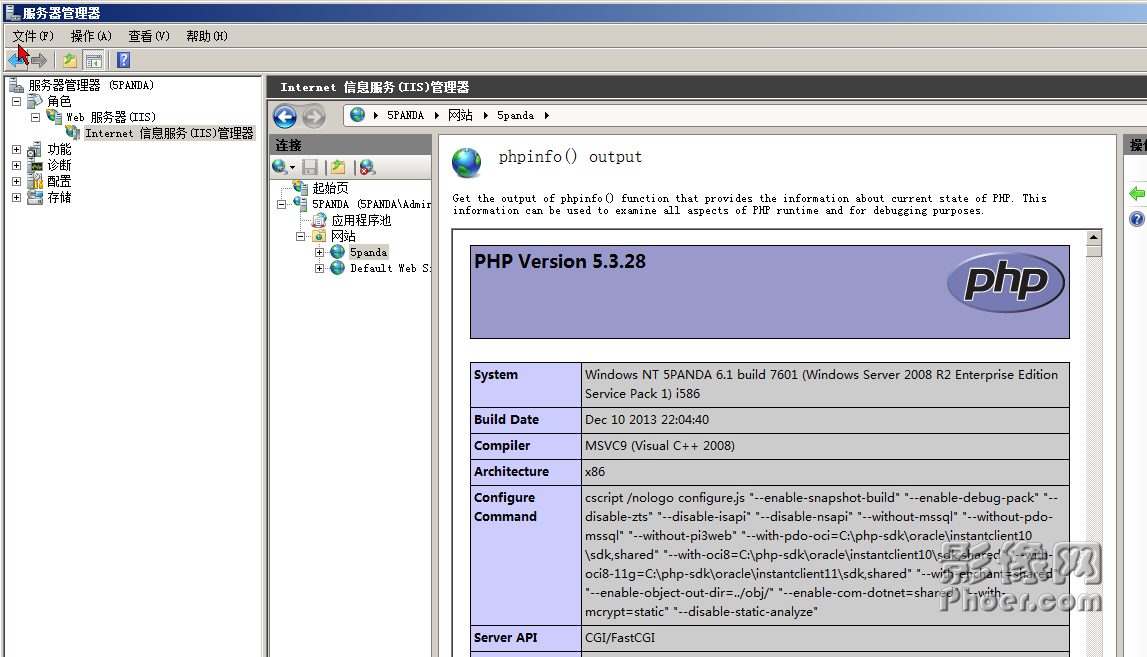This screenshot has width=1147, height=657.
Task: Collapse the 角色 tree node
Action: pyautogui.click(x=16, y=101)
